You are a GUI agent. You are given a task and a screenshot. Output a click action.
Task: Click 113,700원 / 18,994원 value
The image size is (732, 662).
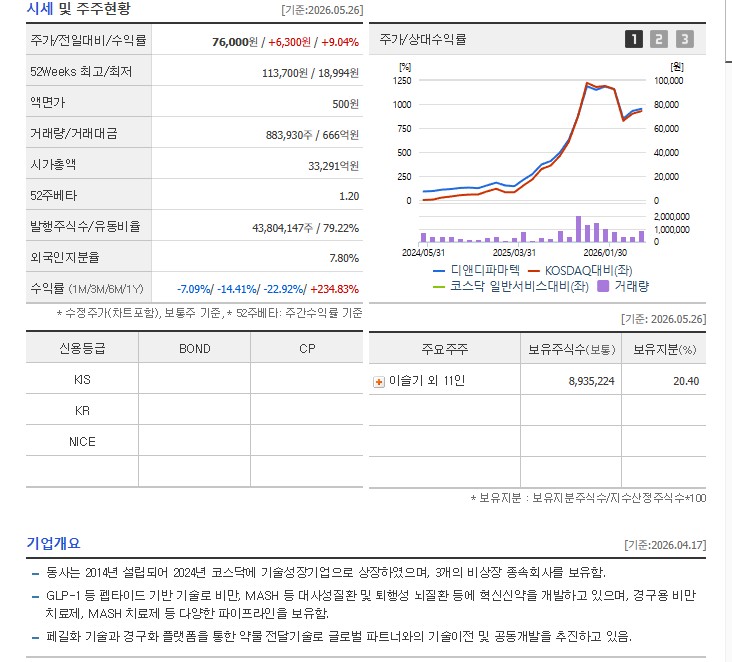[x=310, y=73]
